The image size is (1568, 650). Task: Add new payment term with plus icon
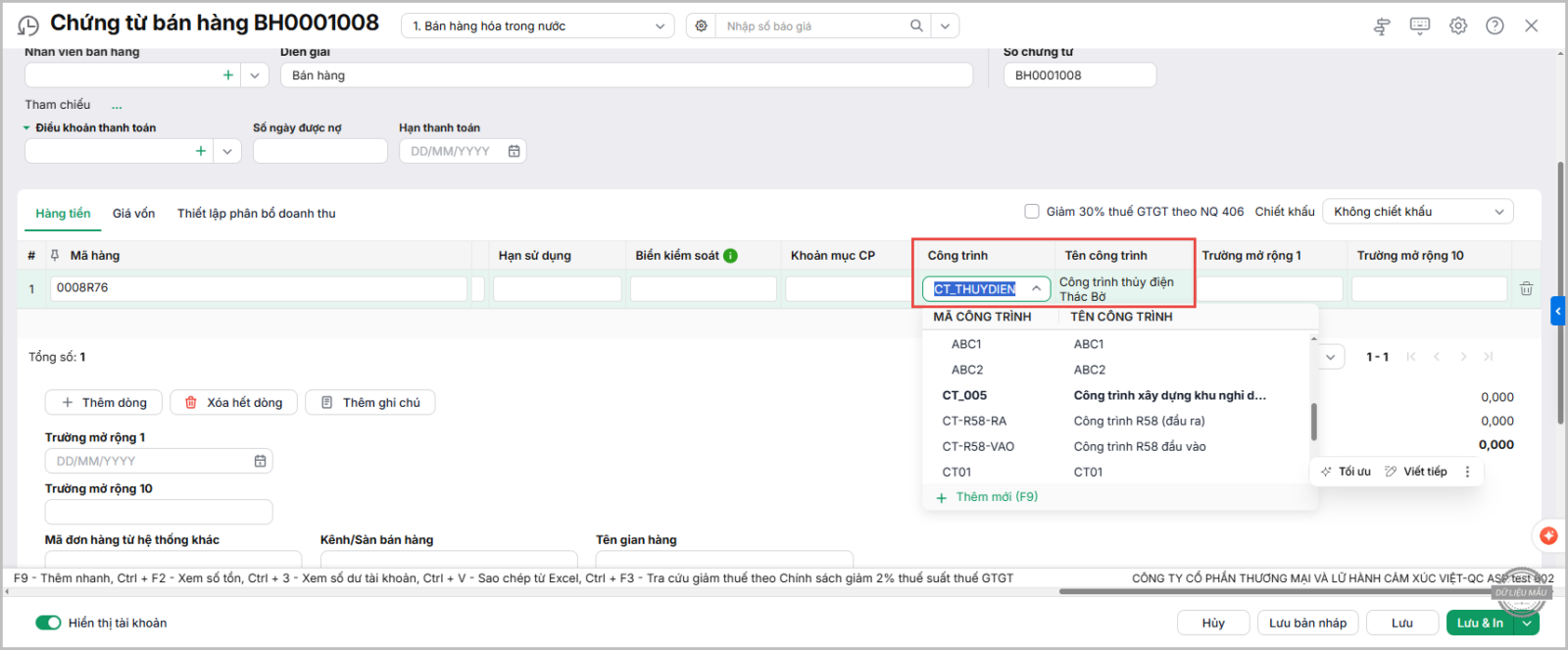201,151
